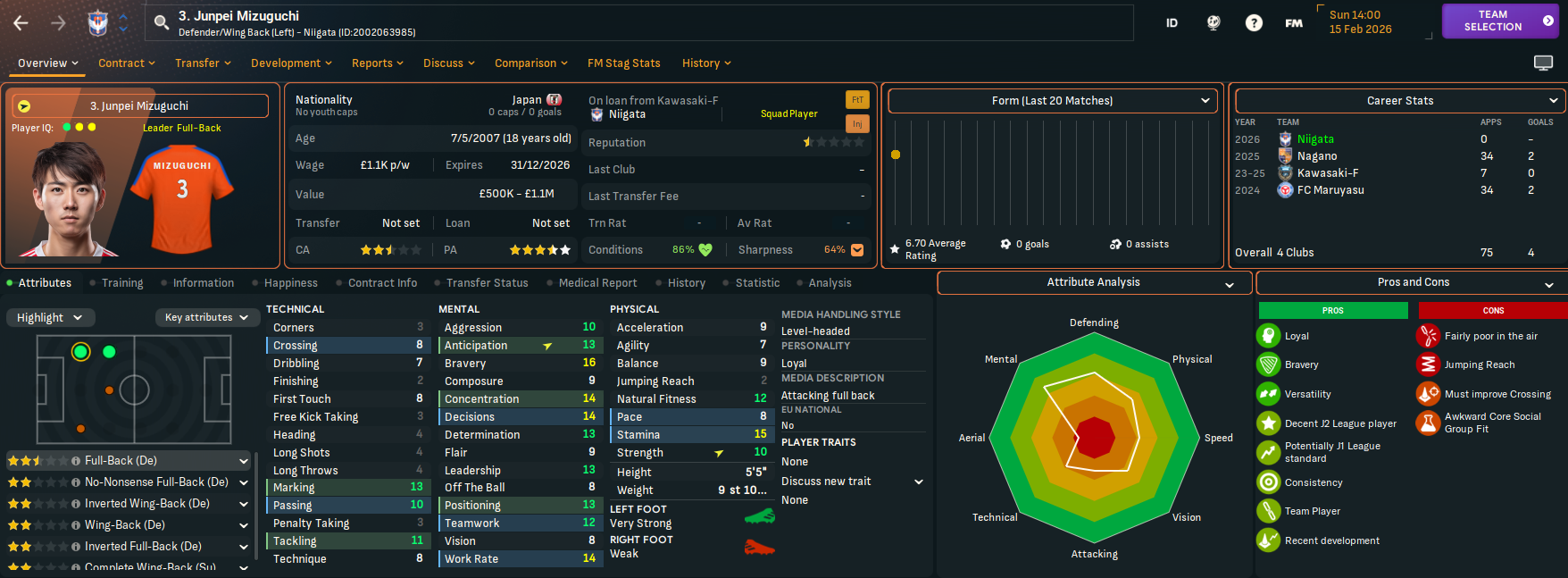1568x578 pixels.
Task: Open the help question mark icon
Action: click(x=1254, y=23)
